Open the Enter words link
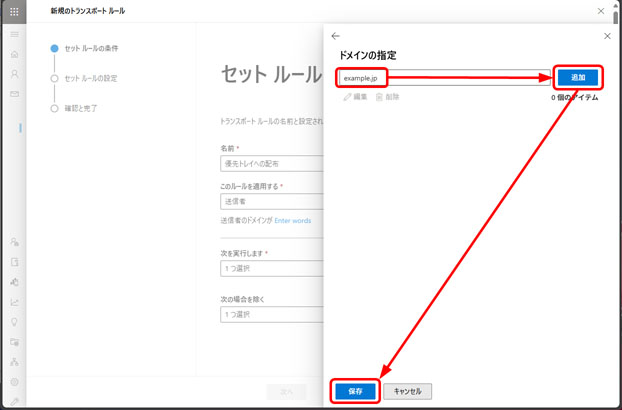Screen dimensions: 622x410 [293, 220]
